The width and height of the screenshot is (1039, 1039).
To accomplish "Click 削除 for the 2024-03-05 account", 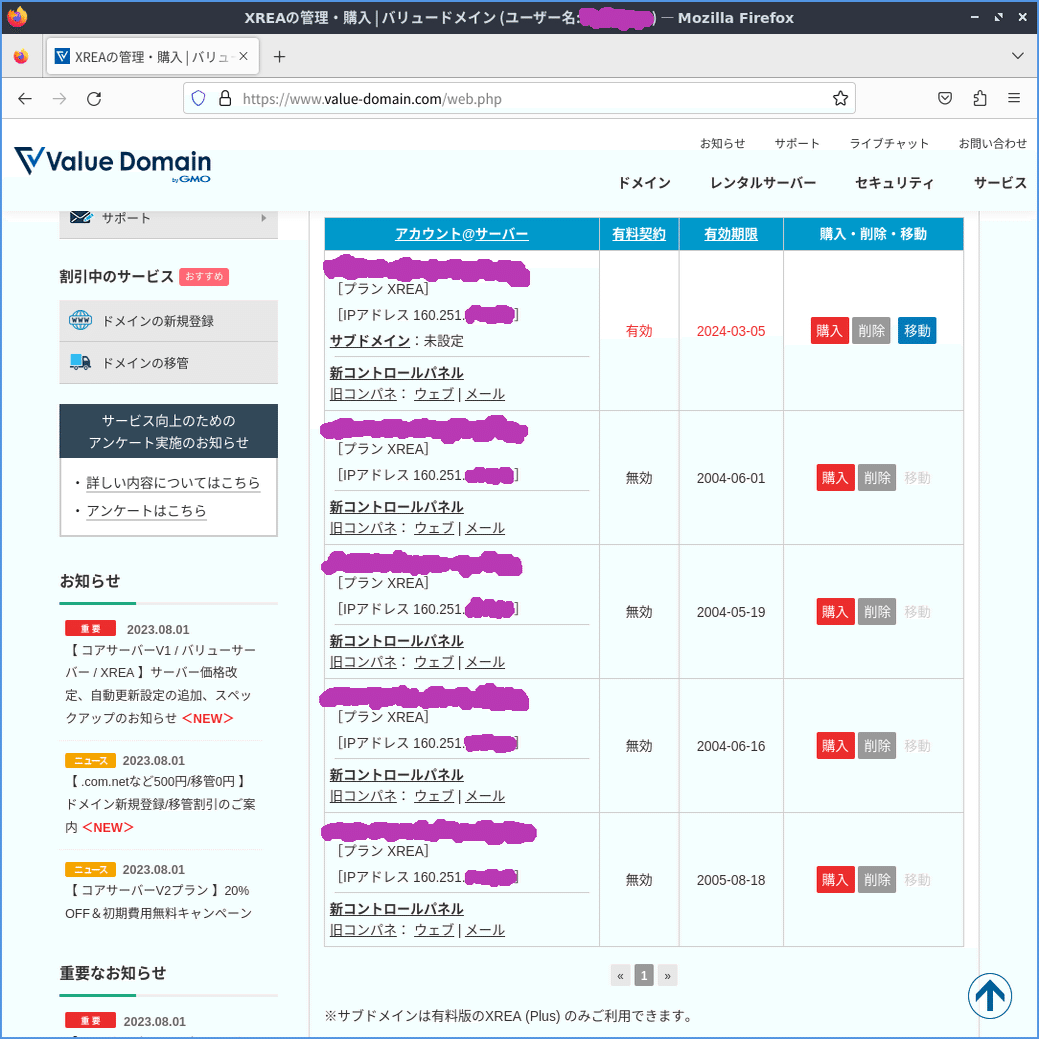I will 871,331.
